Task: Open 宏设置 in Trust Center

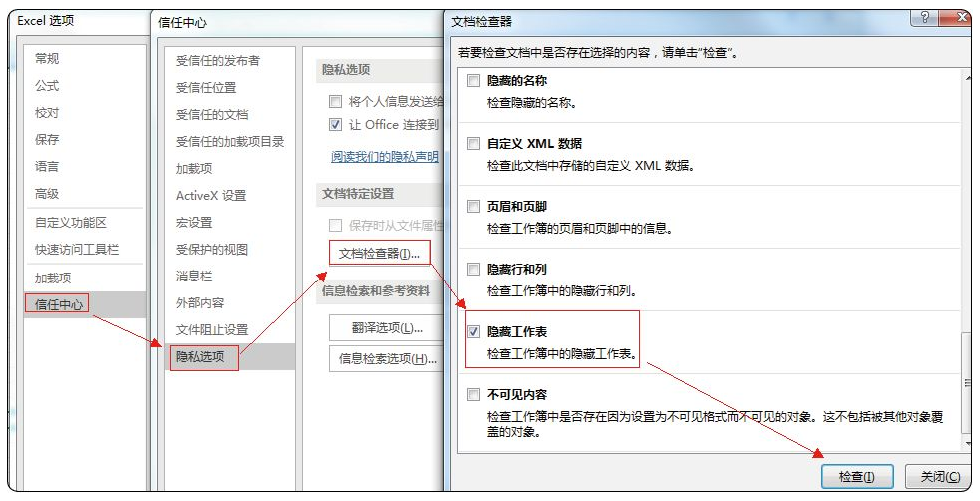Action: (x=194, y=222)
